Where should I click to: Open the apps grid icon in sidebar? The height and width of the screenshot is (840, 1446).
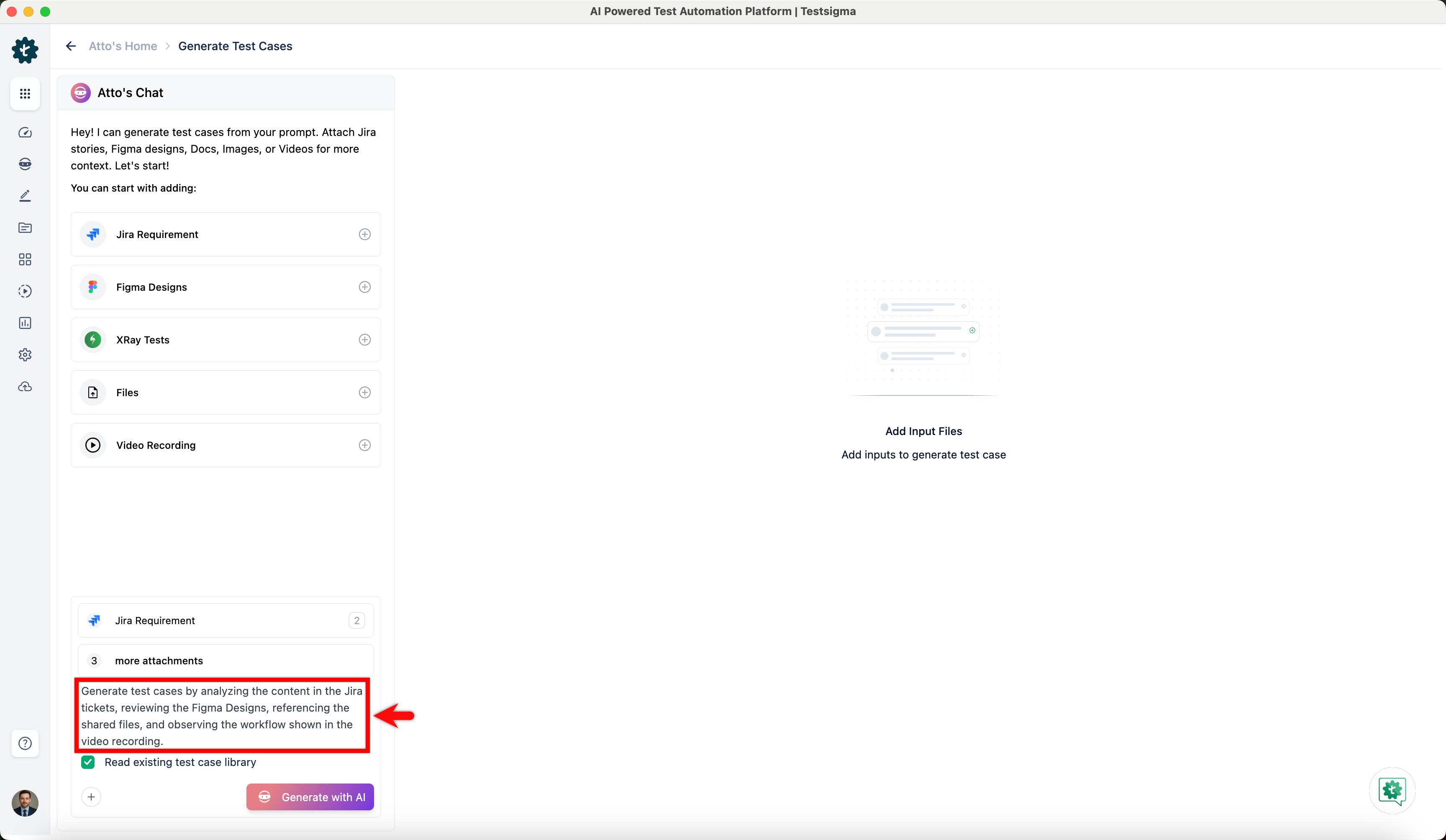(25, 94)
